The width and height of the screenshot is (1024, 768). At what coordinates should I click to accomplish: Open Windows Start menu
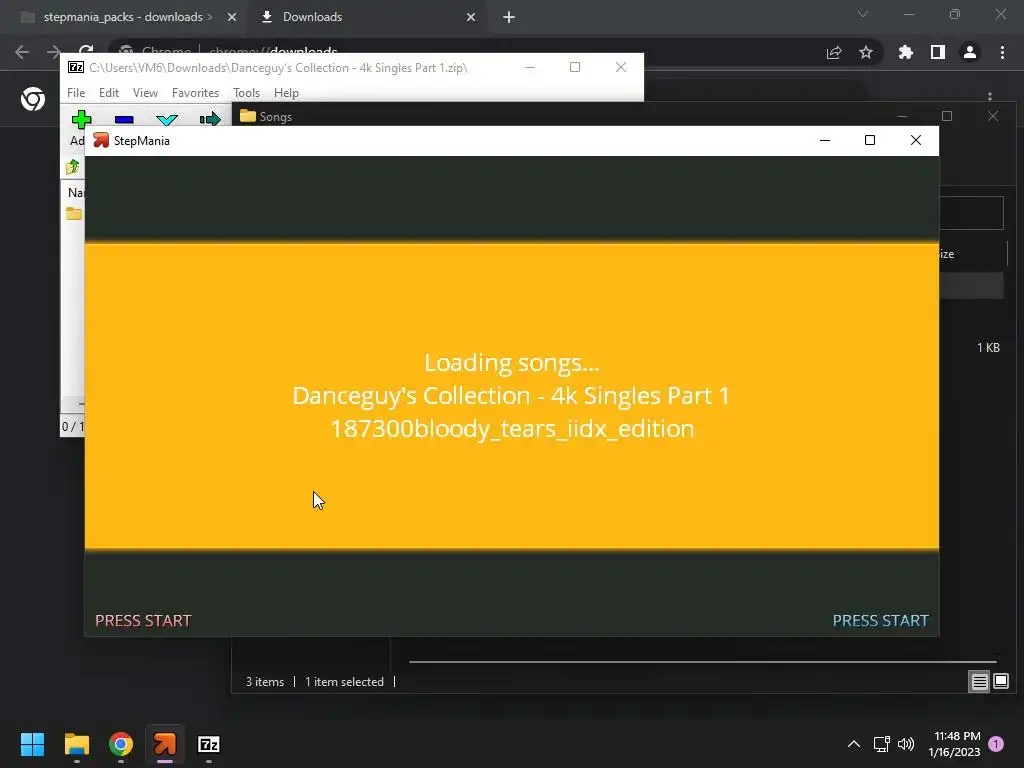[32, 744]
